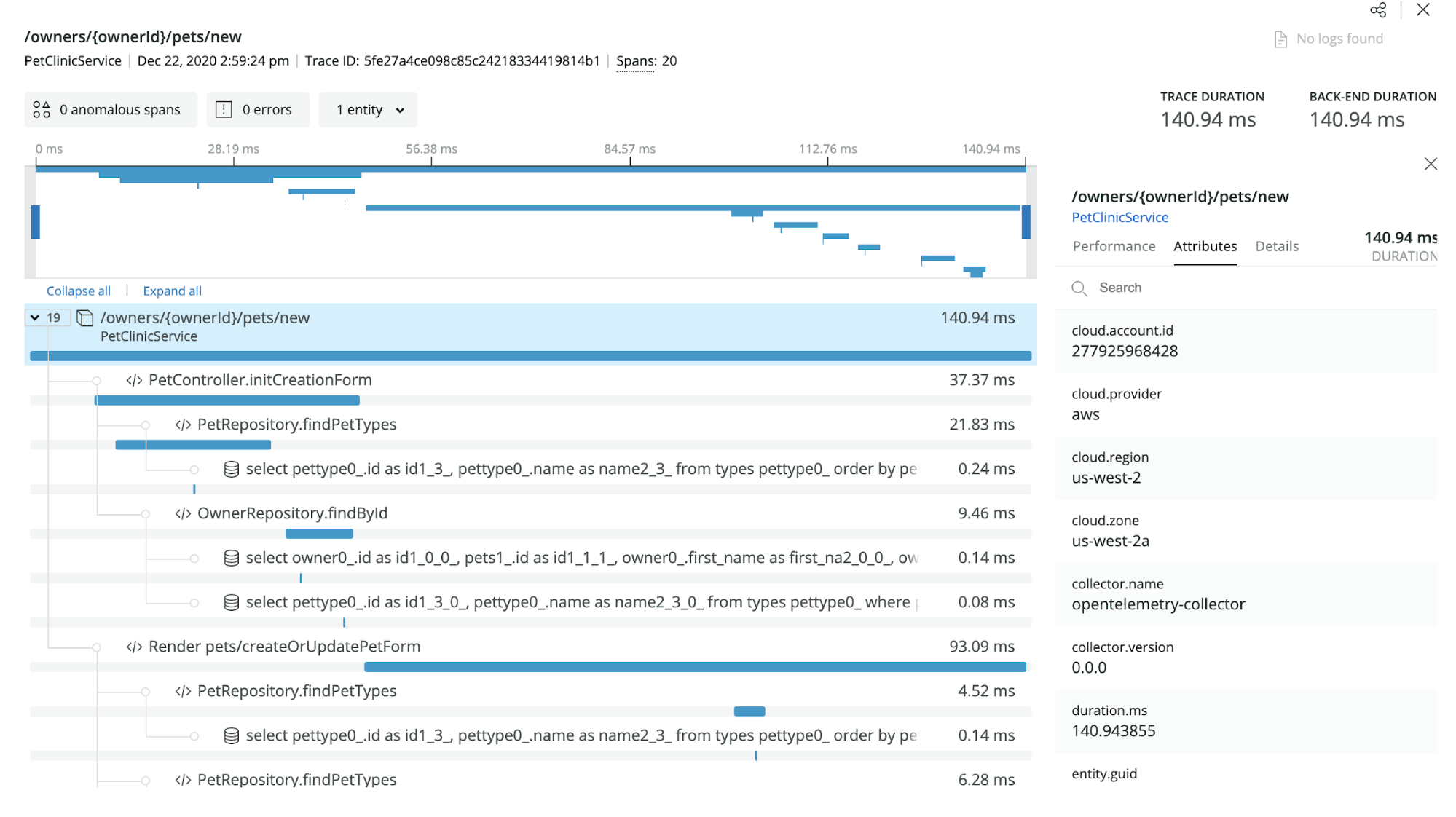Select the OwnerRepository.findById span
This screenshot has width=1456, height=817.
tap(292, 513)
